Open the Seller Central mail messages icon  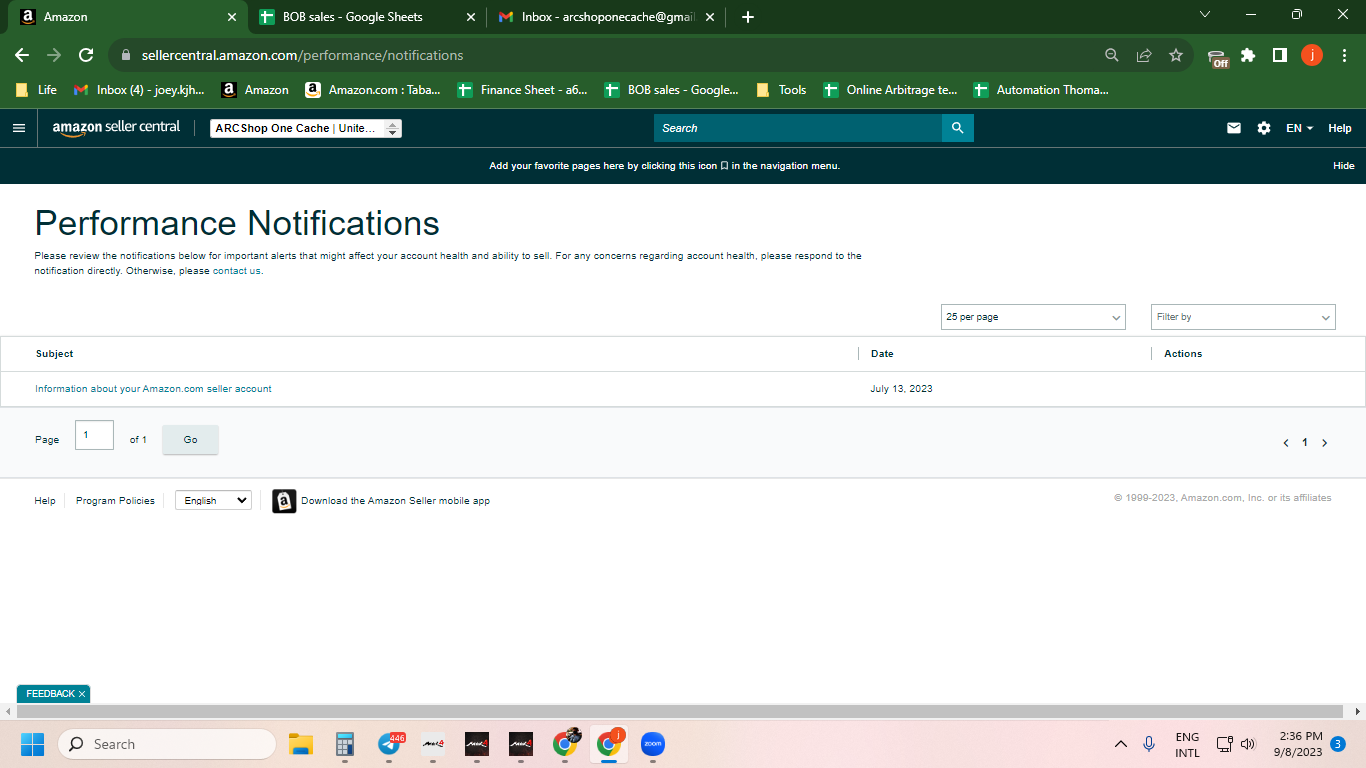[x=1234, y=128]
